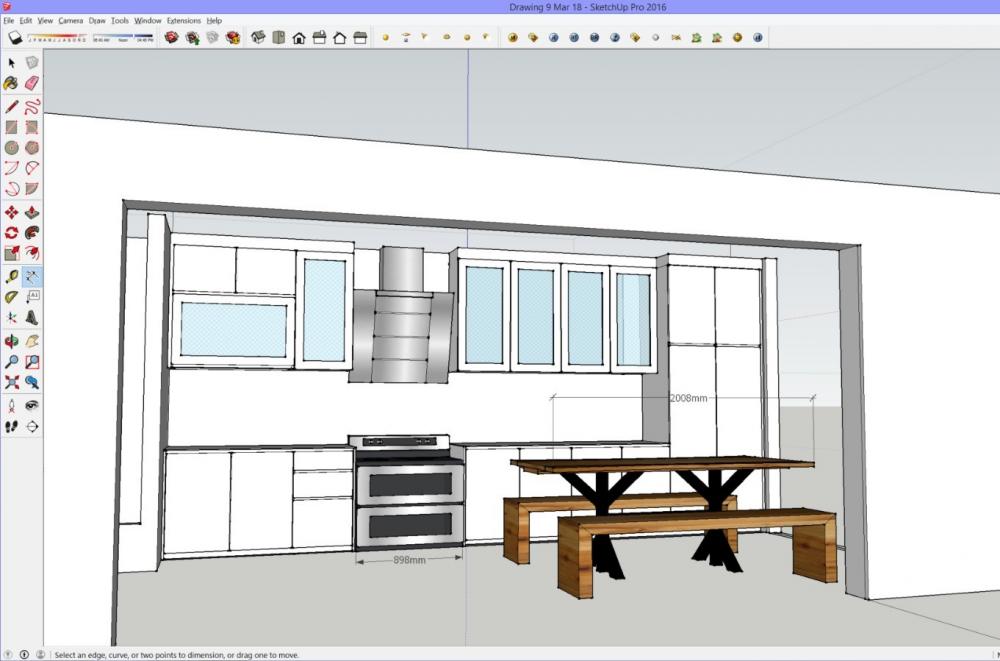The height and width of the screenshot is (661, 1000).
Task: Activate the Circle tool
Action: coord(11,148)
